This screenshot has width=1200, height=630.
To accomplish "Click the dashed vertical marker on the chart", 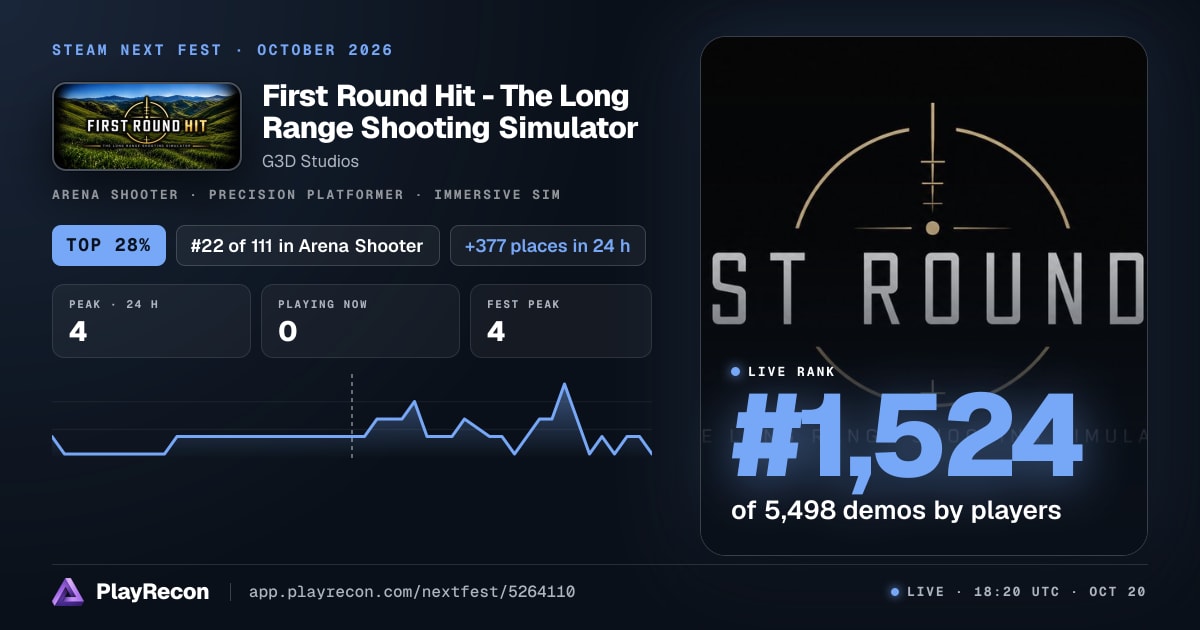I will 352,416.
